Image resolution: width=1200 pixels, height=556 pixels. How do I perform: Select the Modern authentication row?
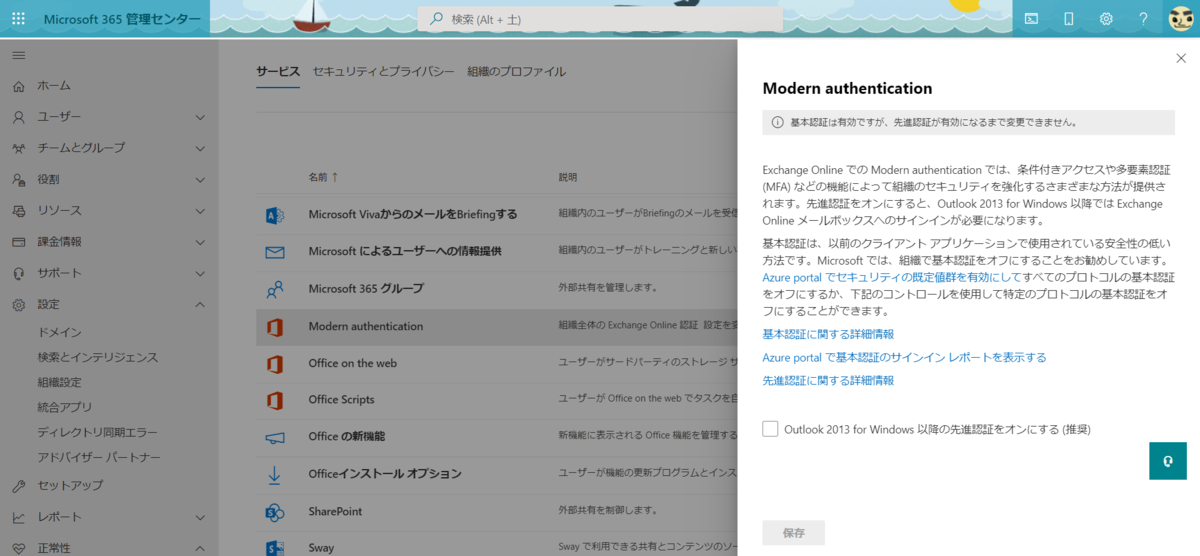496,326
